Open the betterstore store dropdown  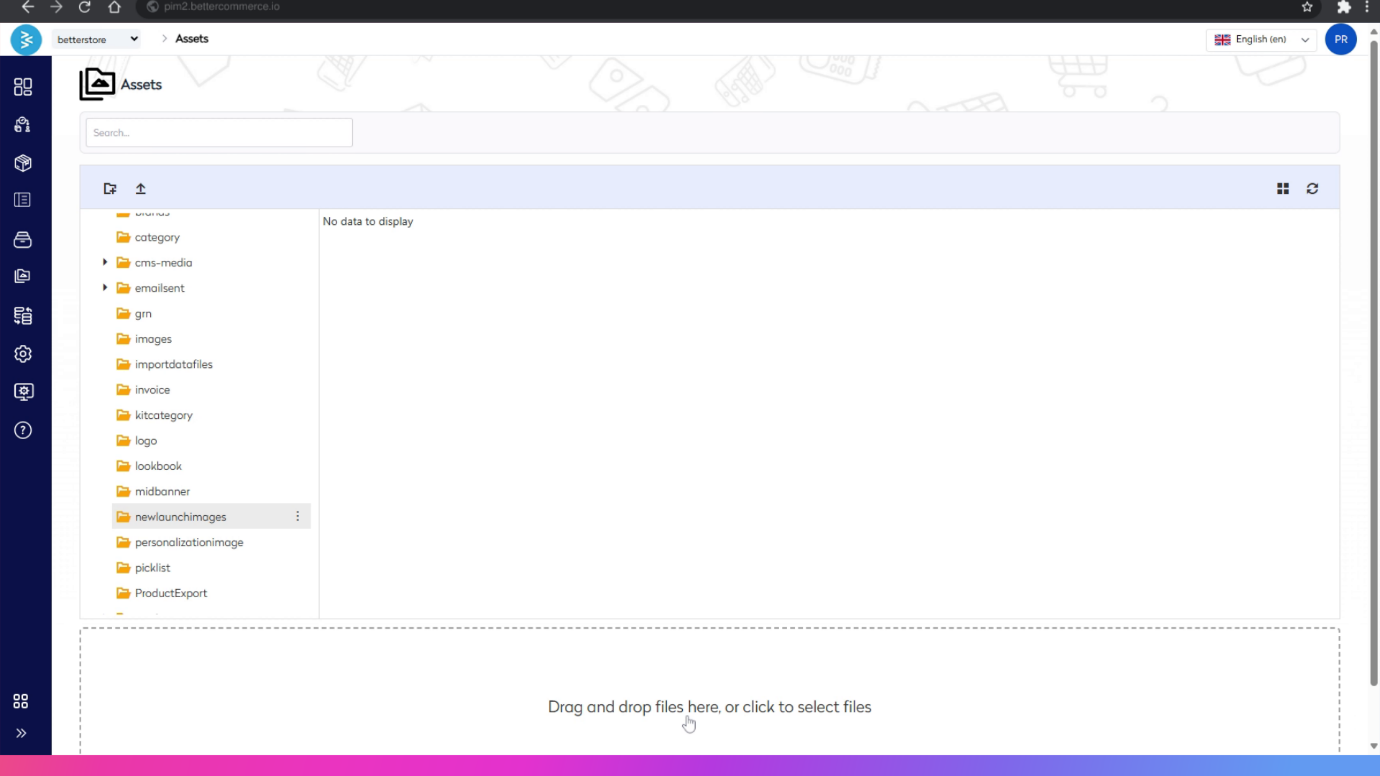[97, 39]
